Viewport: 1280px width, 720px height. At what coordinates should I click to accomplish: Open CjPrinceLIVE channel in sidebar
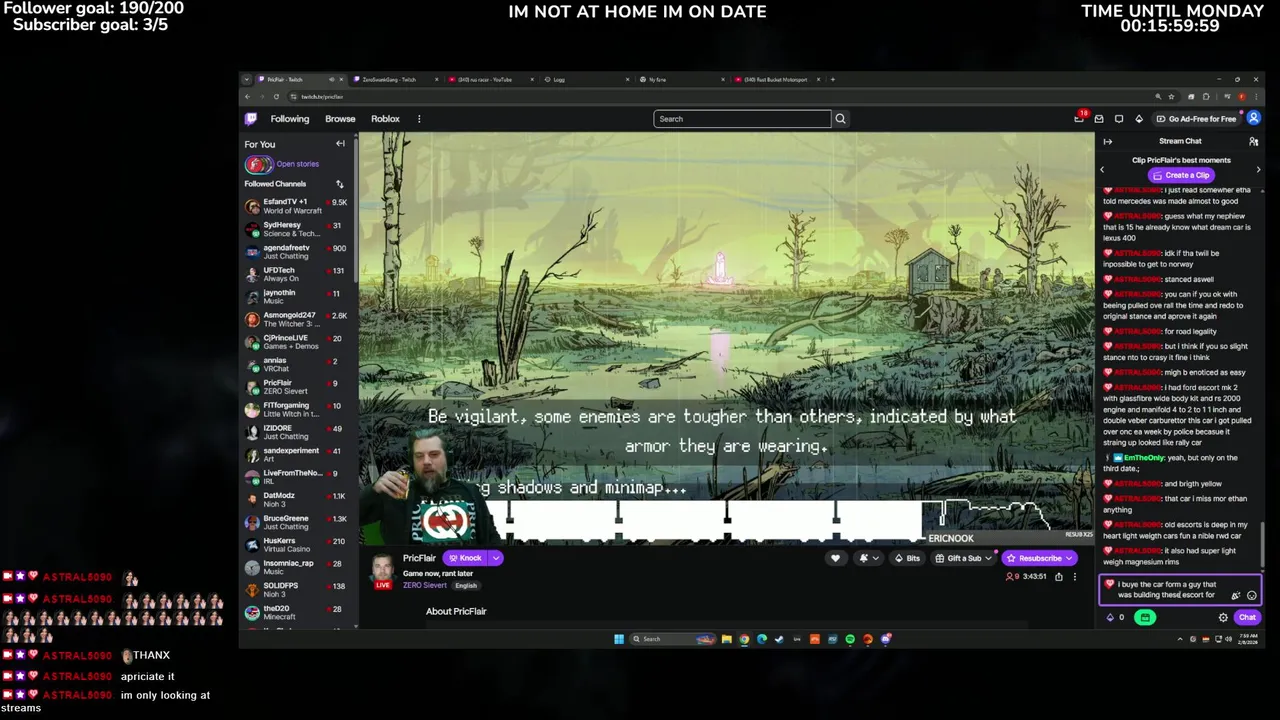coord(296,341)
